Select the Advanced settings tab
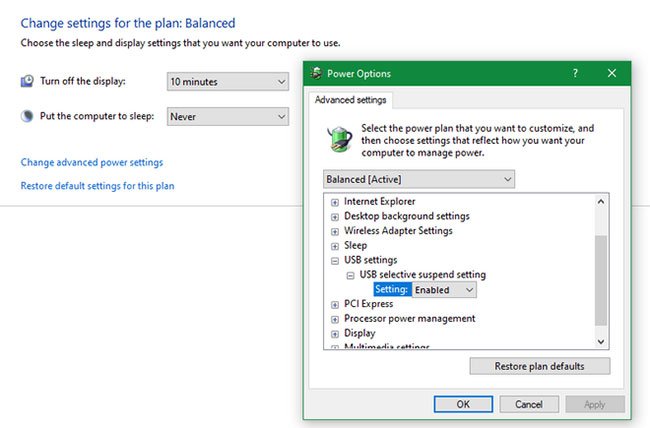The height and width of the screenshot is (428, 650). coord(351,100)
